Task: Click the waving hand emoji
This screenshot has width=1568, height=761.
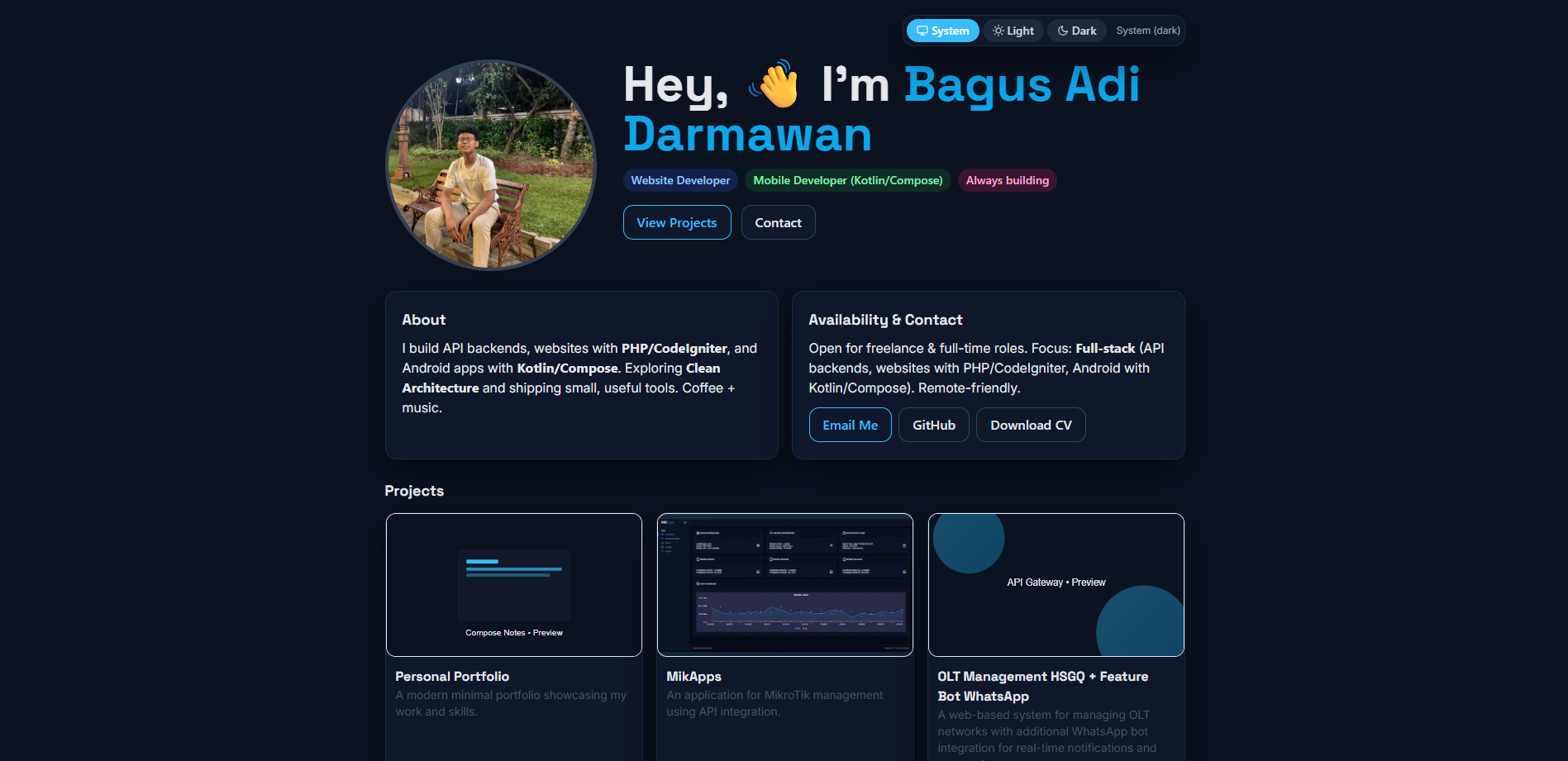Action: 774,84
